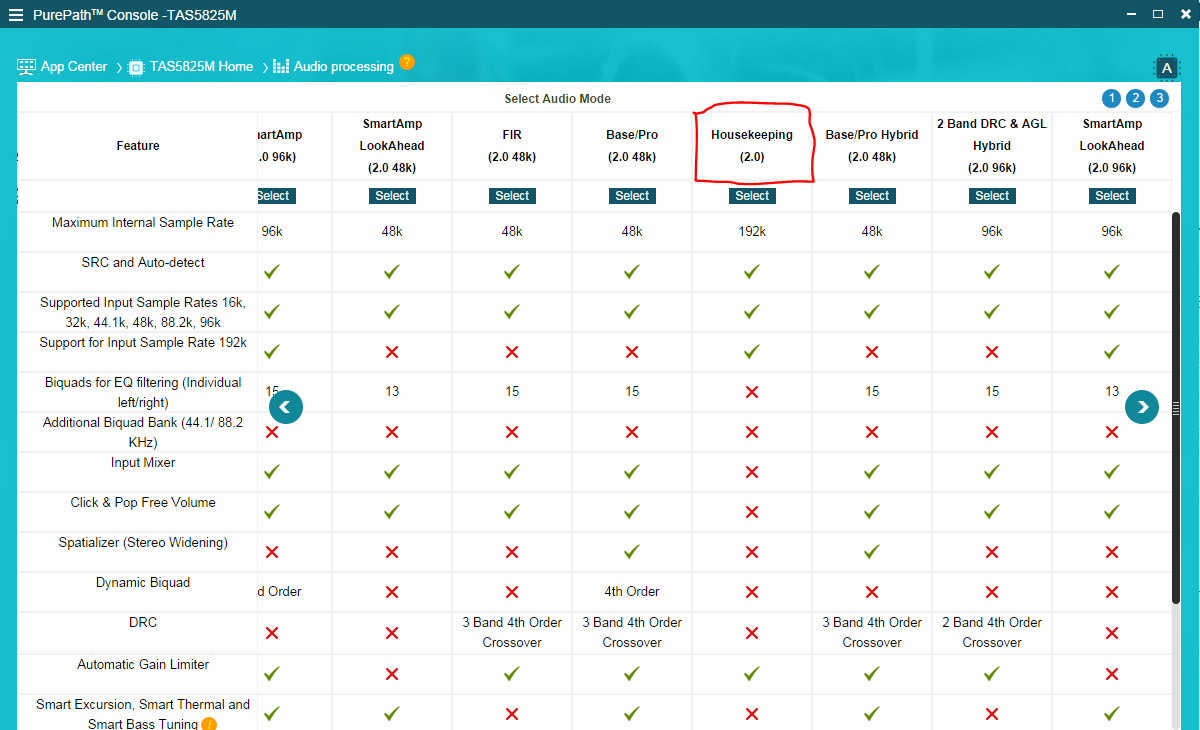The height and width of the screenshot is (730, 1200).
Task: Select the Housekeeping (2.0) mode
Action: tap(752, 196)
